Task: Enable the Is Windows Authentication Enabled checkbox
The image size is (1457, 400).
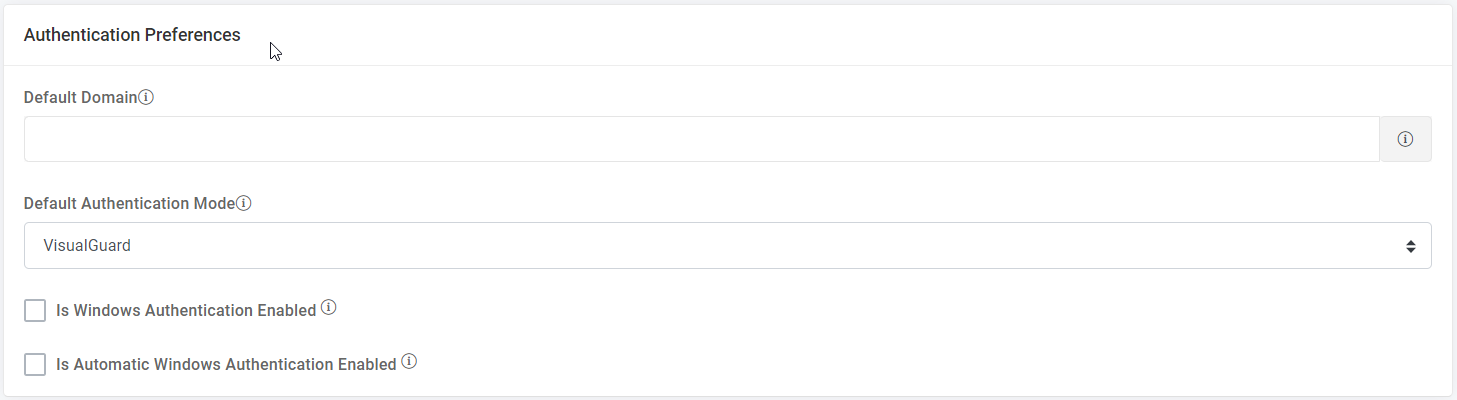Action: [x=35, y=311]
